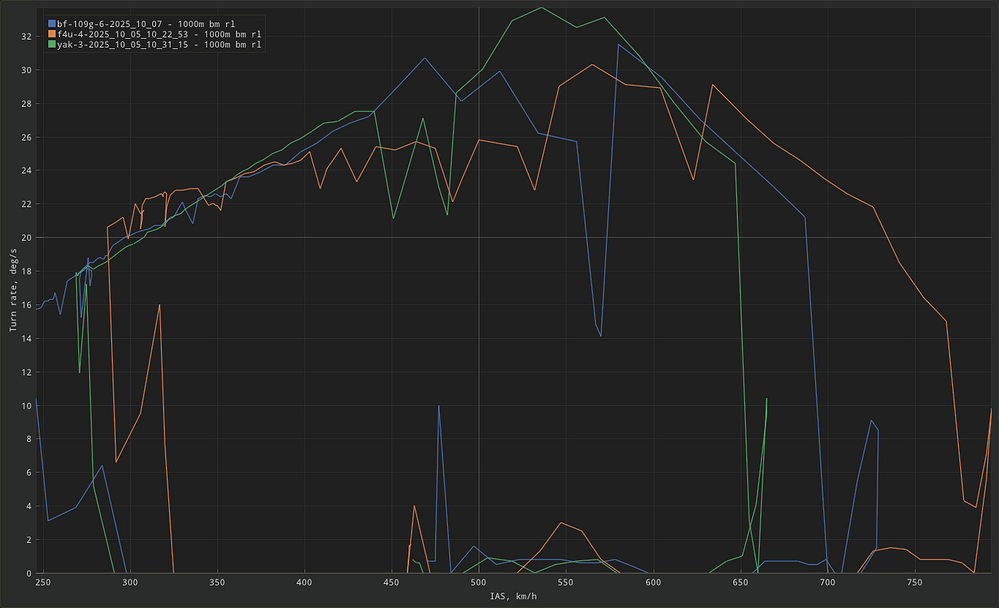Image resolution: width=999 pixels, height=608 pixels.
Task: Click the x-axis tick label 400
Action: pos(305,582)
